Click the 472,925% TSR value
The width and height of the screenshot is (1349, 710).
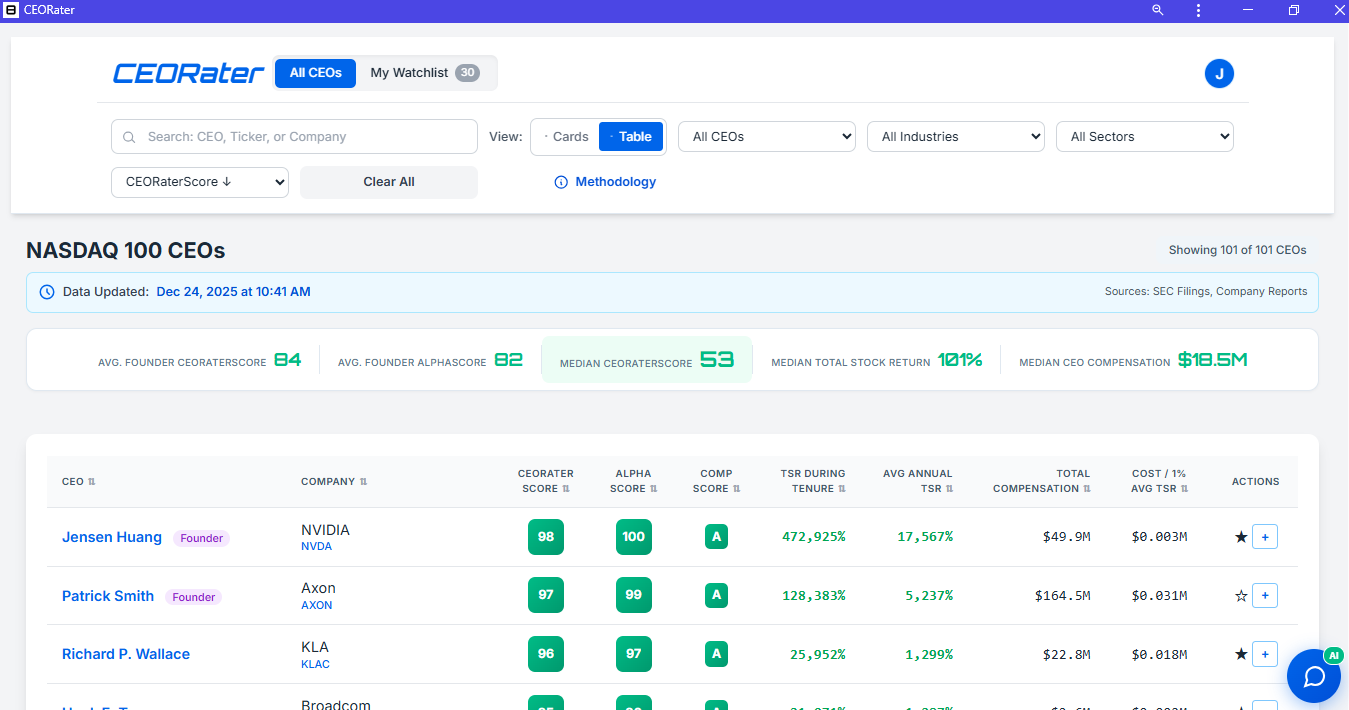813,537
